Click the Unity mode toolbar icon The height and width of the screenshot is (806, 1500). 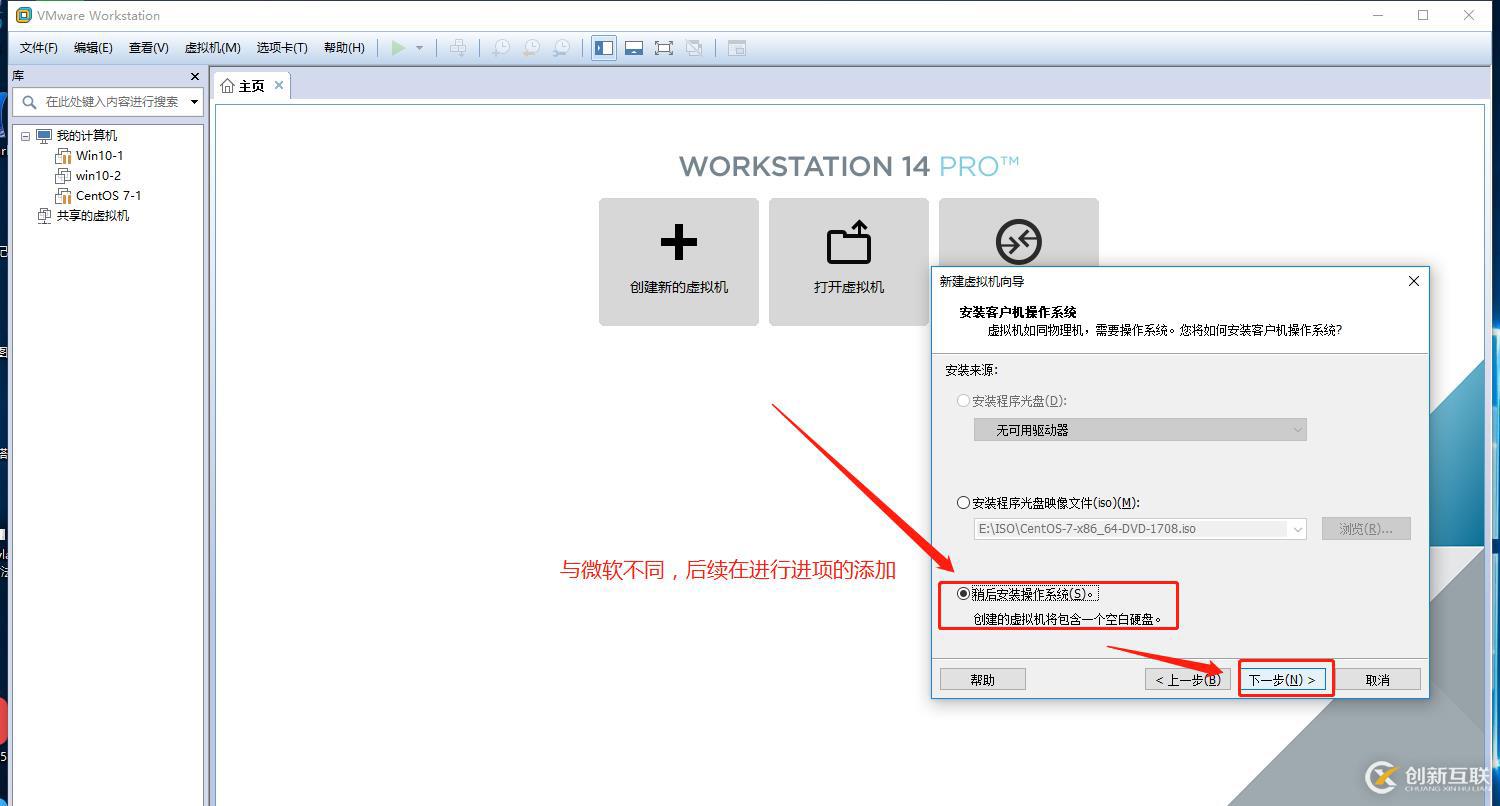pos(694,48)
